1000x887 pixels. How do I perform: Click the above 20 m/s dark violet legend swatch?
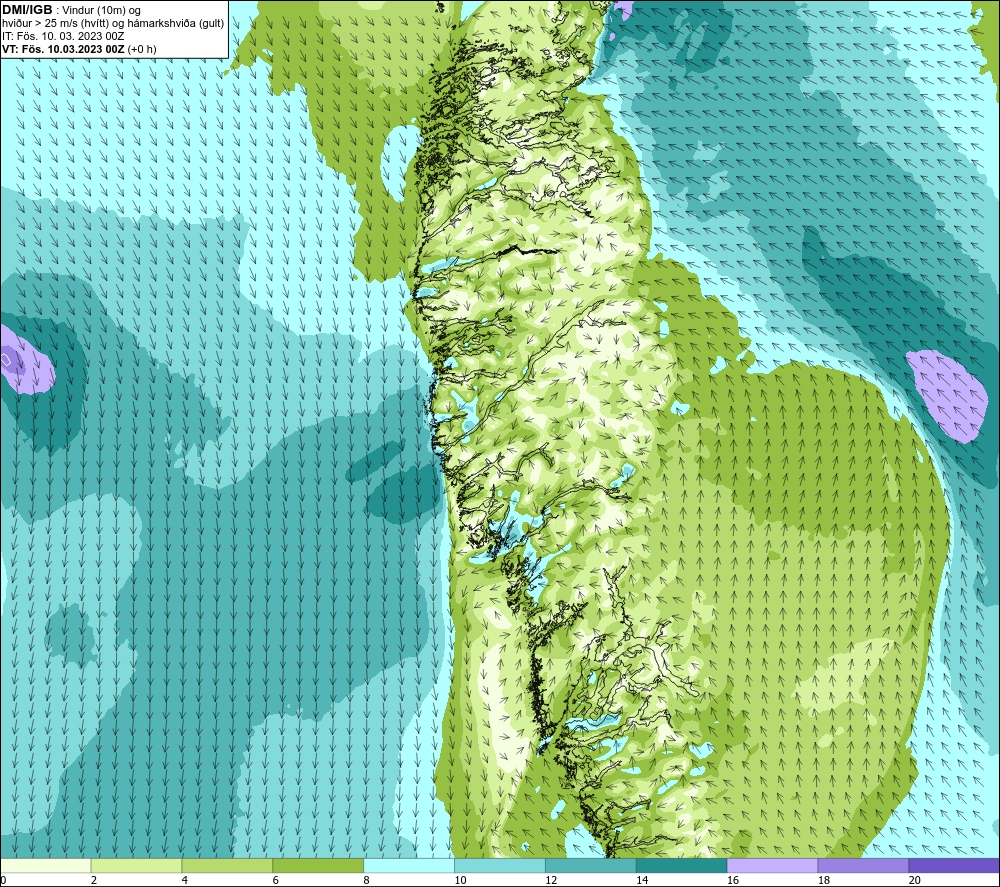954,865
